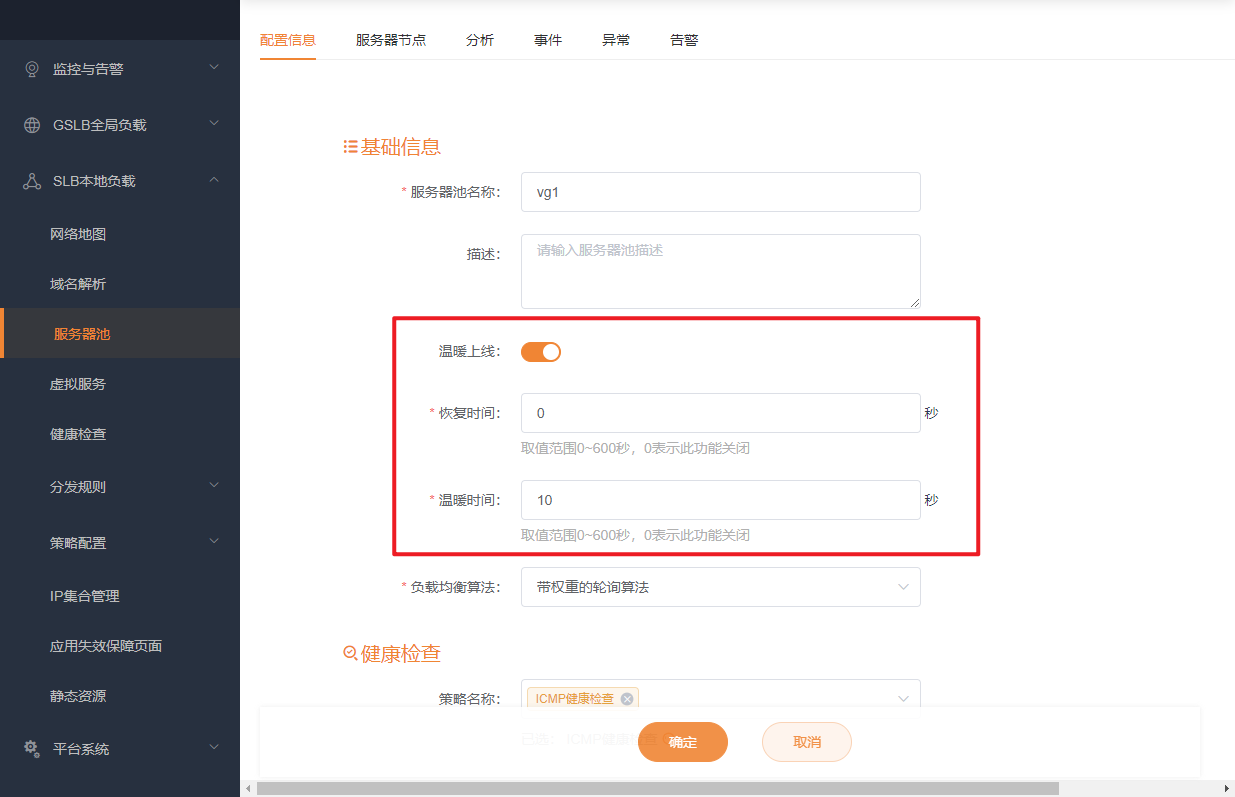
Task: Click the 确定 confirm button
Action: coord(683,742)
